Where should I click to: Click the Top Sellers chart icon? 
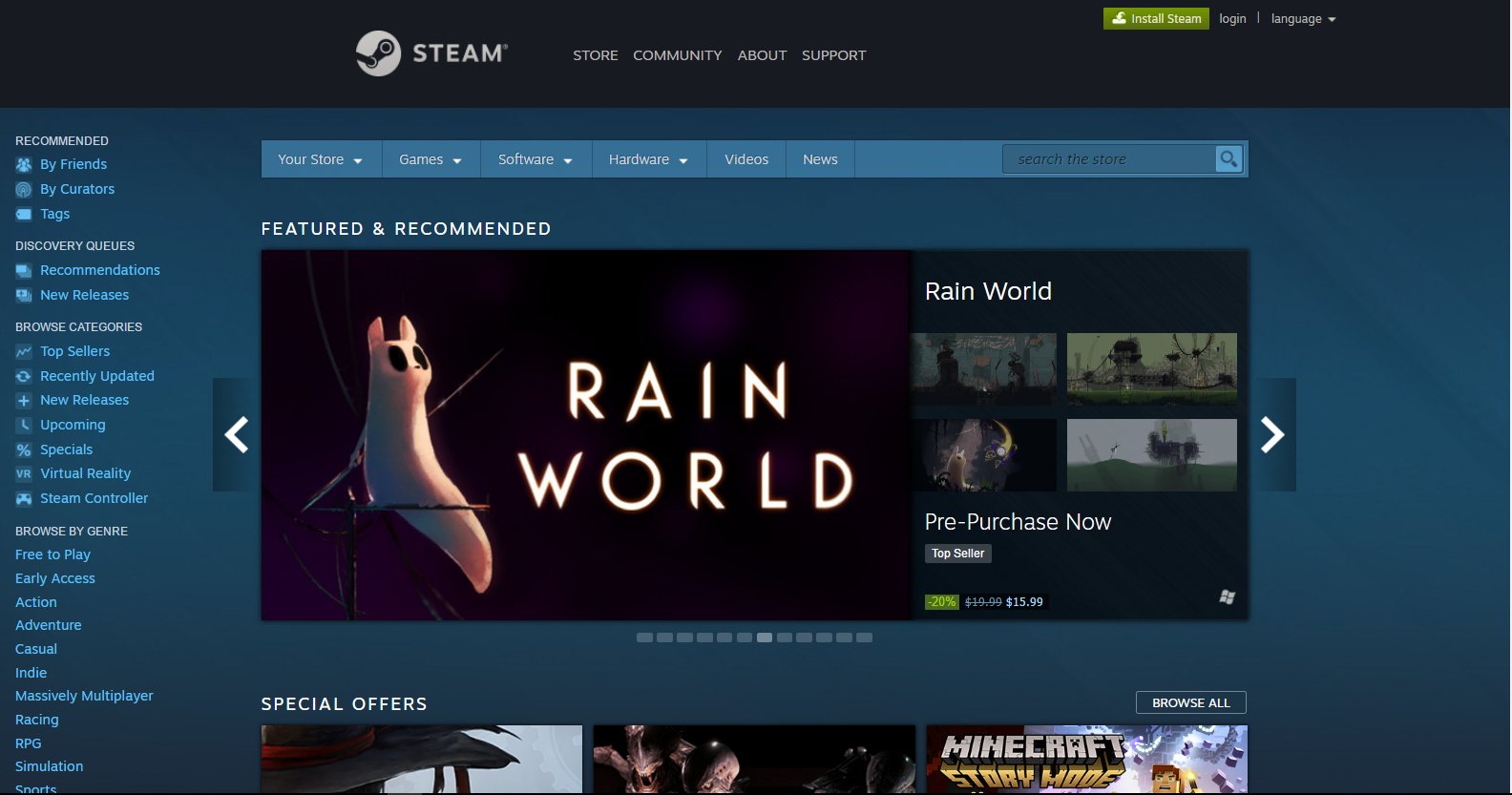(24, 352)
